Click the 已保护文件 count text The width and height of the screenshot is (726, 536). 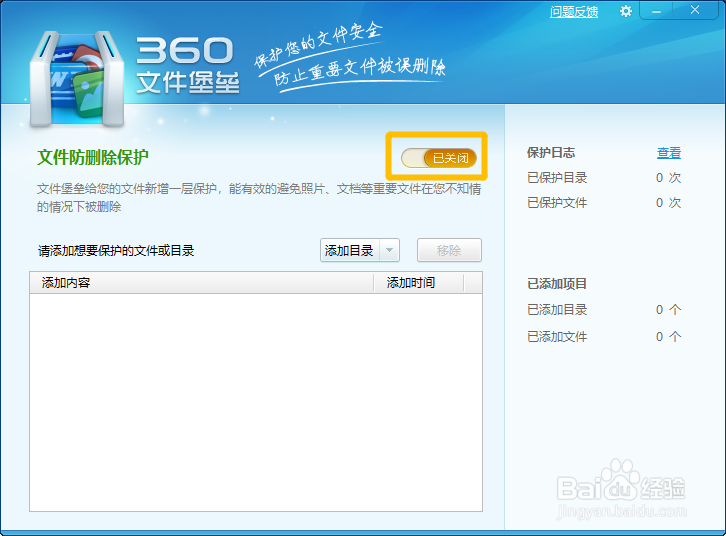point(668,203)
